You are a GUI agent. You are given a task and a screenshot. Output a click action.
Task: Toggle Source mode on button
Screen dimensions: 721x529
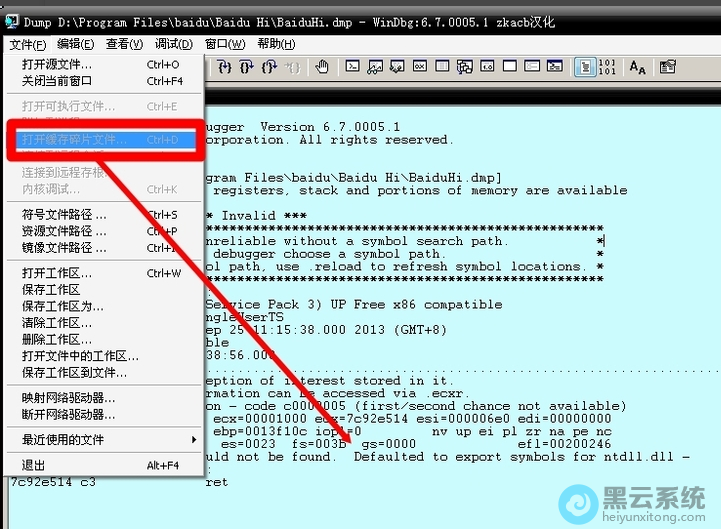[x=585, y=67]
